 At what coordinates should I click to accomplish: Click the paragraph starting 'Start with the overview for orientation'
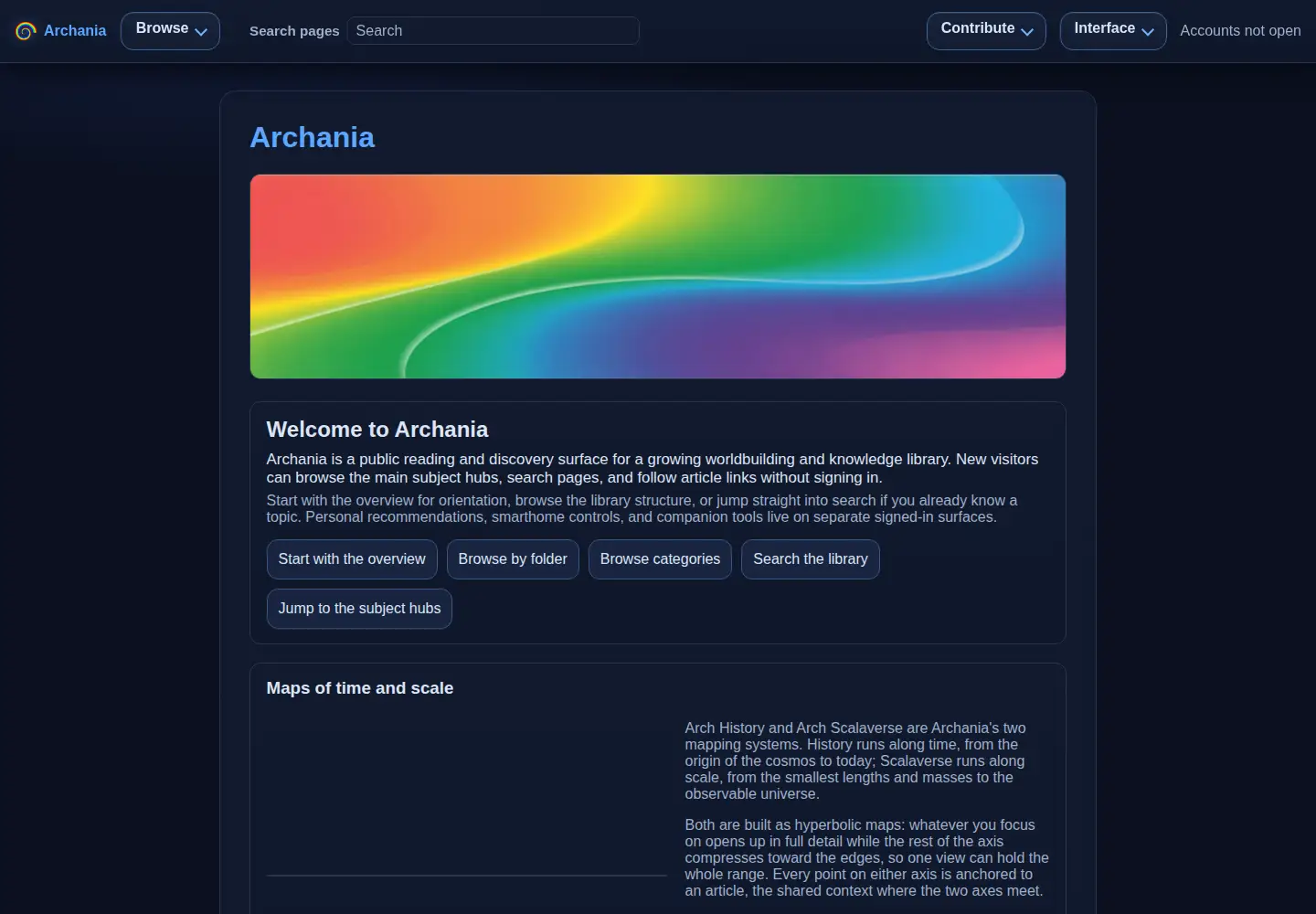tap(642, 508)
